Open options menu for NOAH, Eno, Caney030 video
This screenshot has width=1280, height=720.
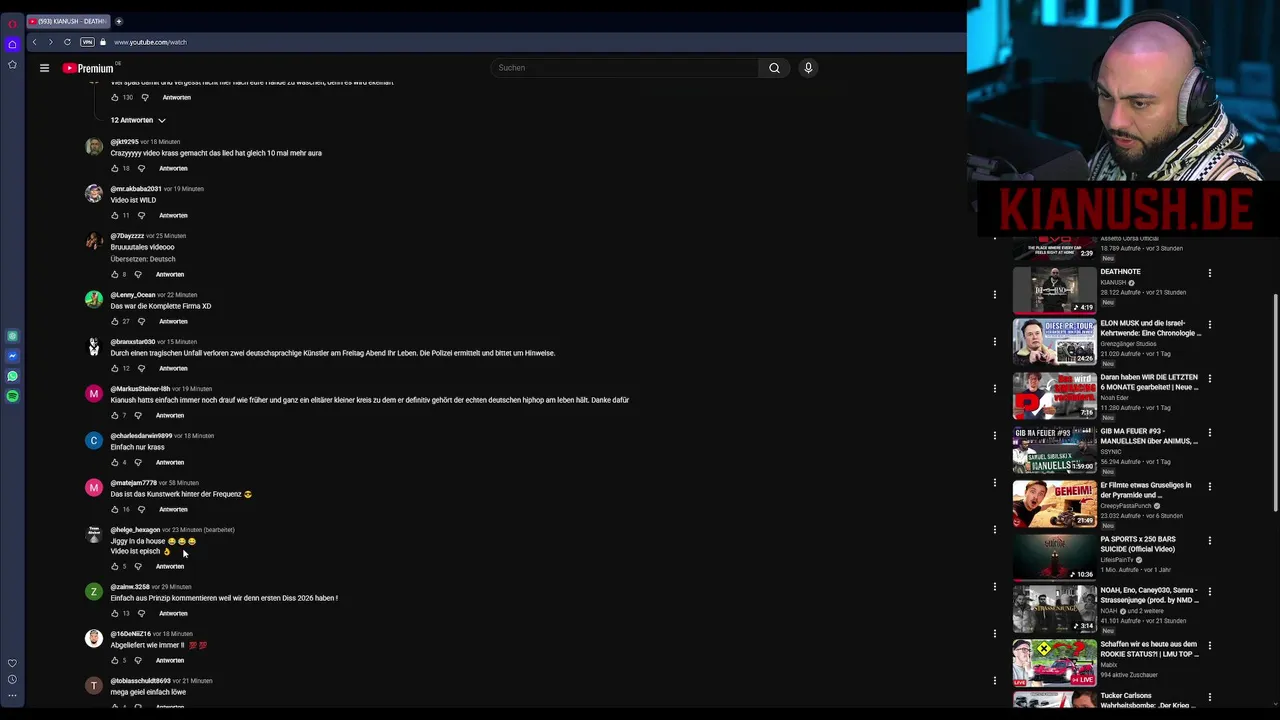[x=1209, y=592]
